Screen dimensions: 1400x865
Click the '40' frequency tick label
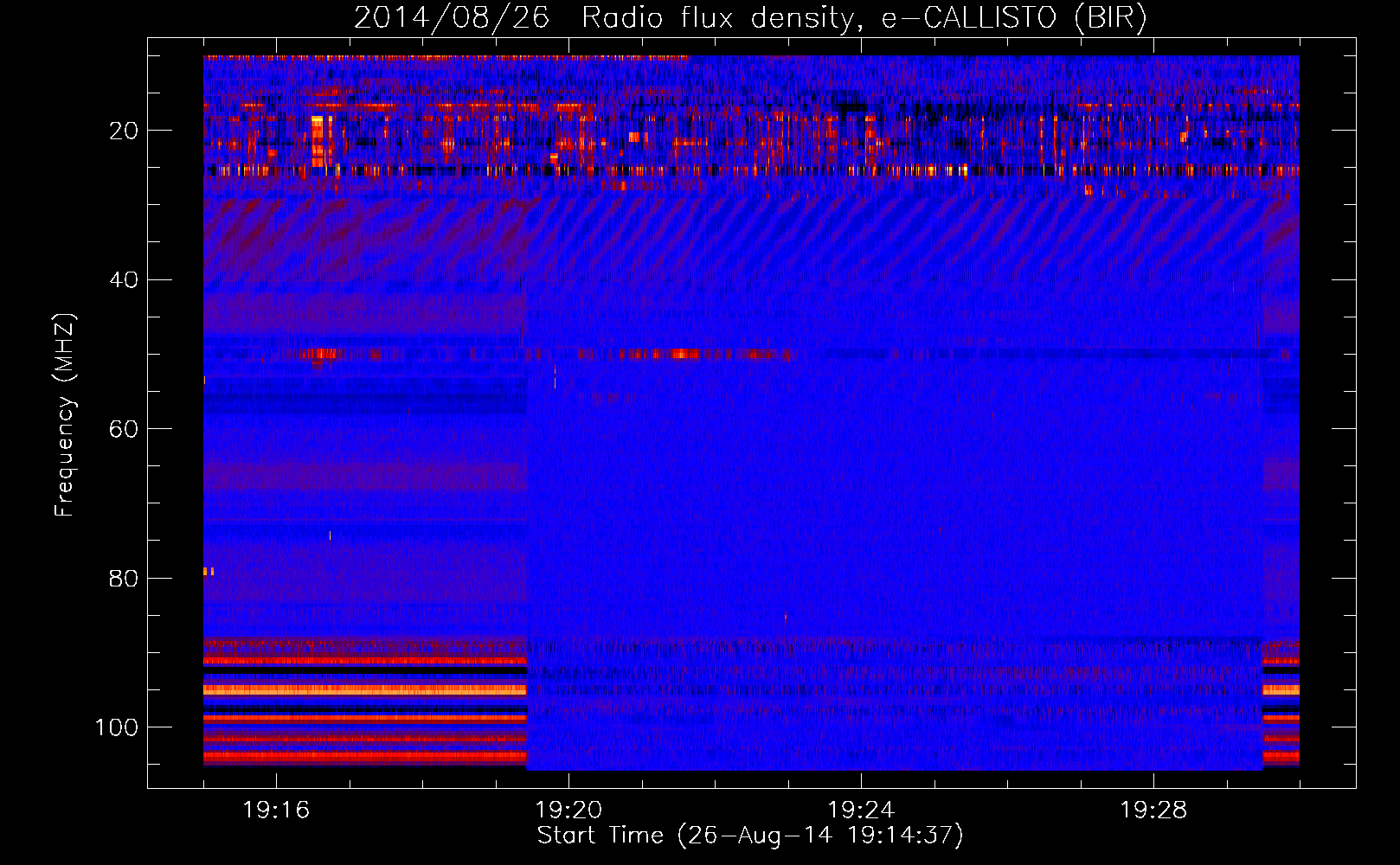point(124,280)
